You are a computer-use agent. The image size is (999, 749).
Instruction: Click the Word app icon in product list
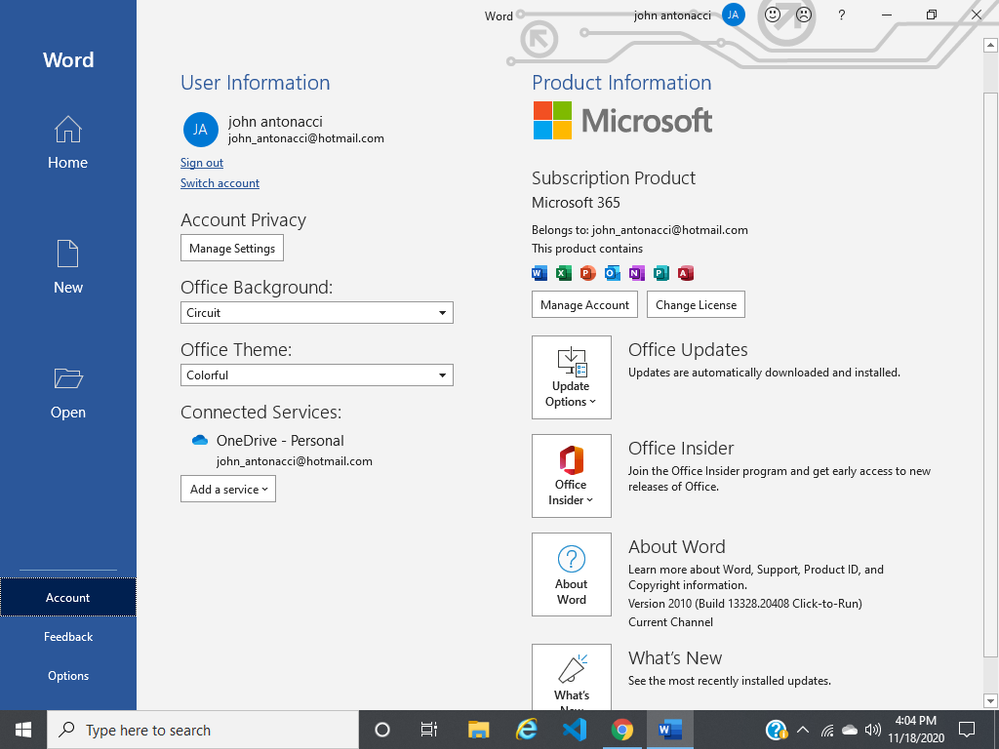[539, 273]
